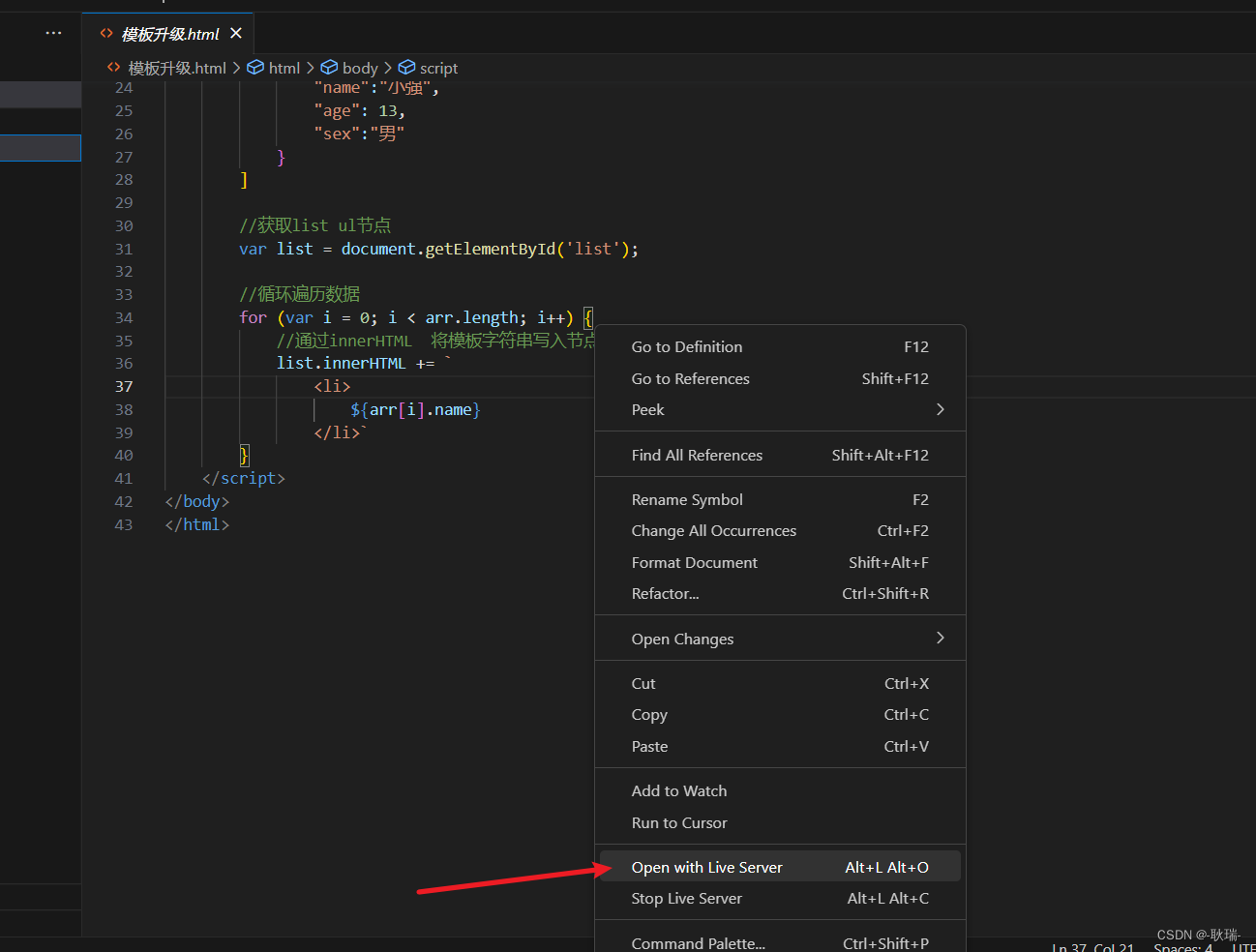Click the Spaces: 4 status bar entry
Viewport: 1256px width, 952px height.
[1182, 947]
